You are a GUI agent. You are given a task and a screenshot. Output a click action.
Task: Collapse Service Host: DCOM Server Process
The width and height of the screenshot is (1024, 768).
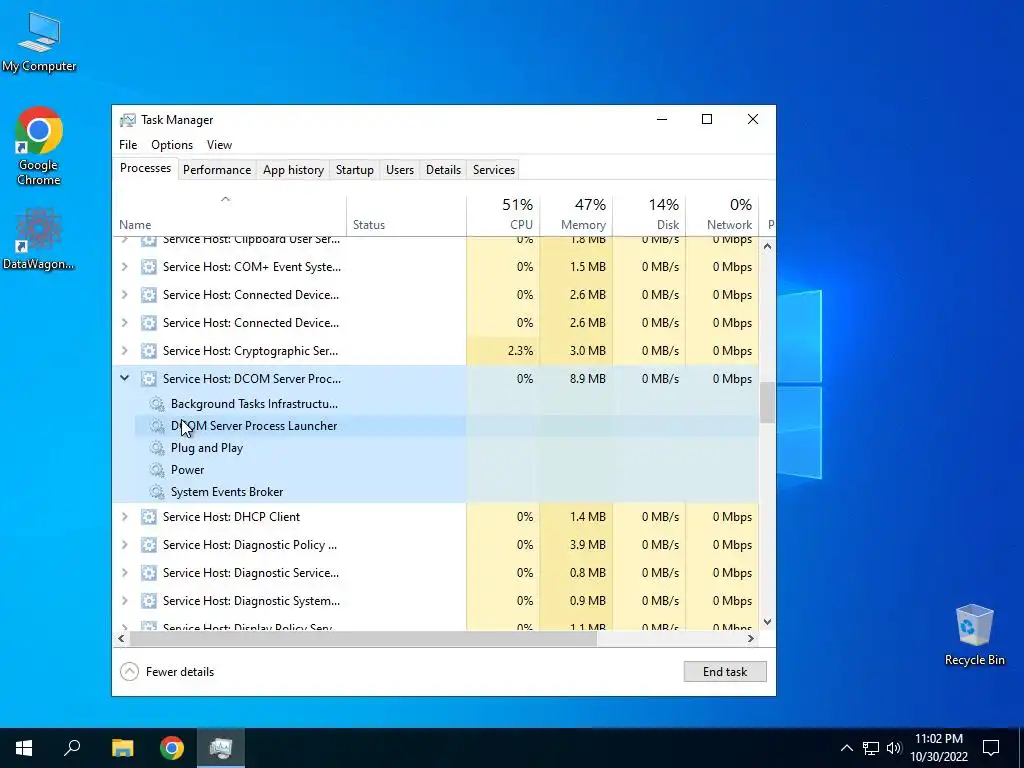click(x=125, y=378)
